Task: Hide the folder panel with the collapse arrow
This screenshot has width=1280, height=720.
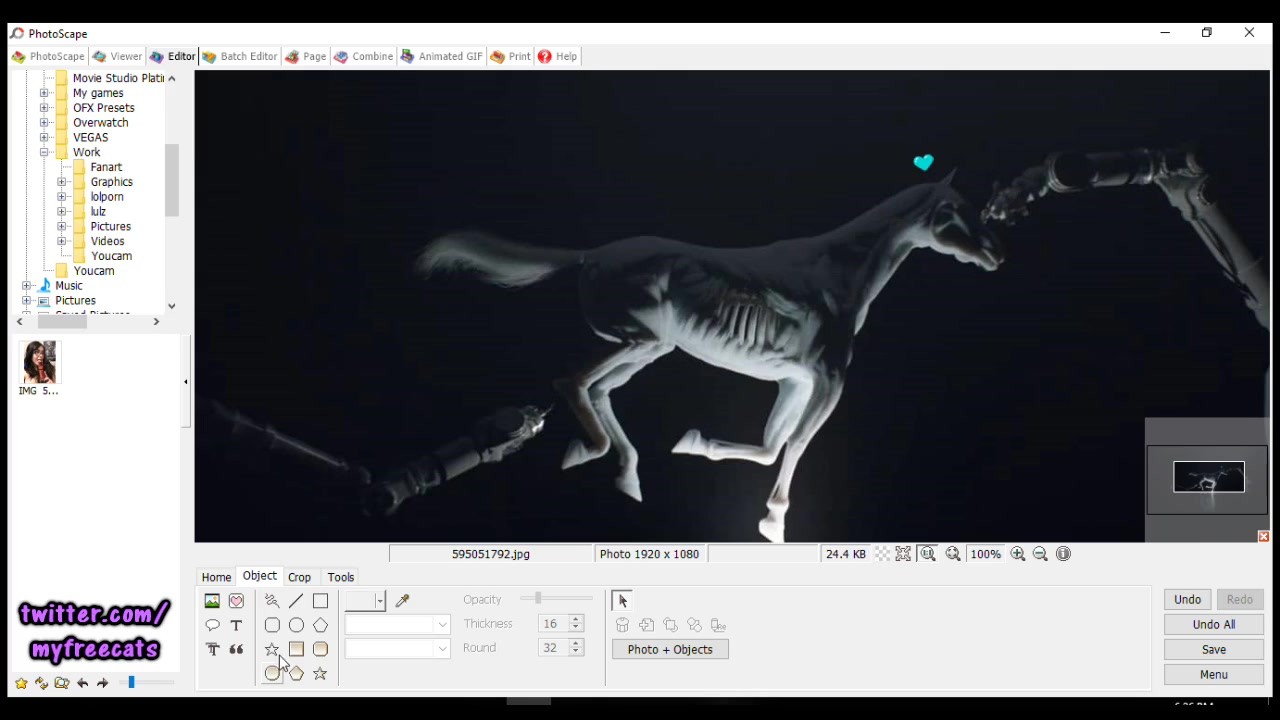Action: pos(185,382)
